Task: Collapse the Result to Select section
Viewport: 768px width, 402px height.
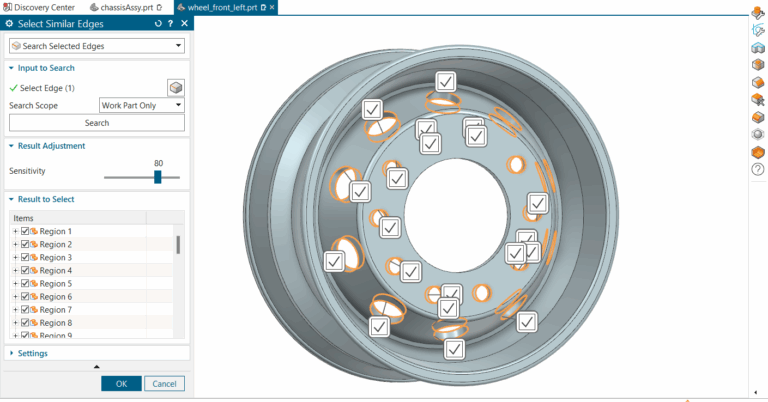Action: 11,199
